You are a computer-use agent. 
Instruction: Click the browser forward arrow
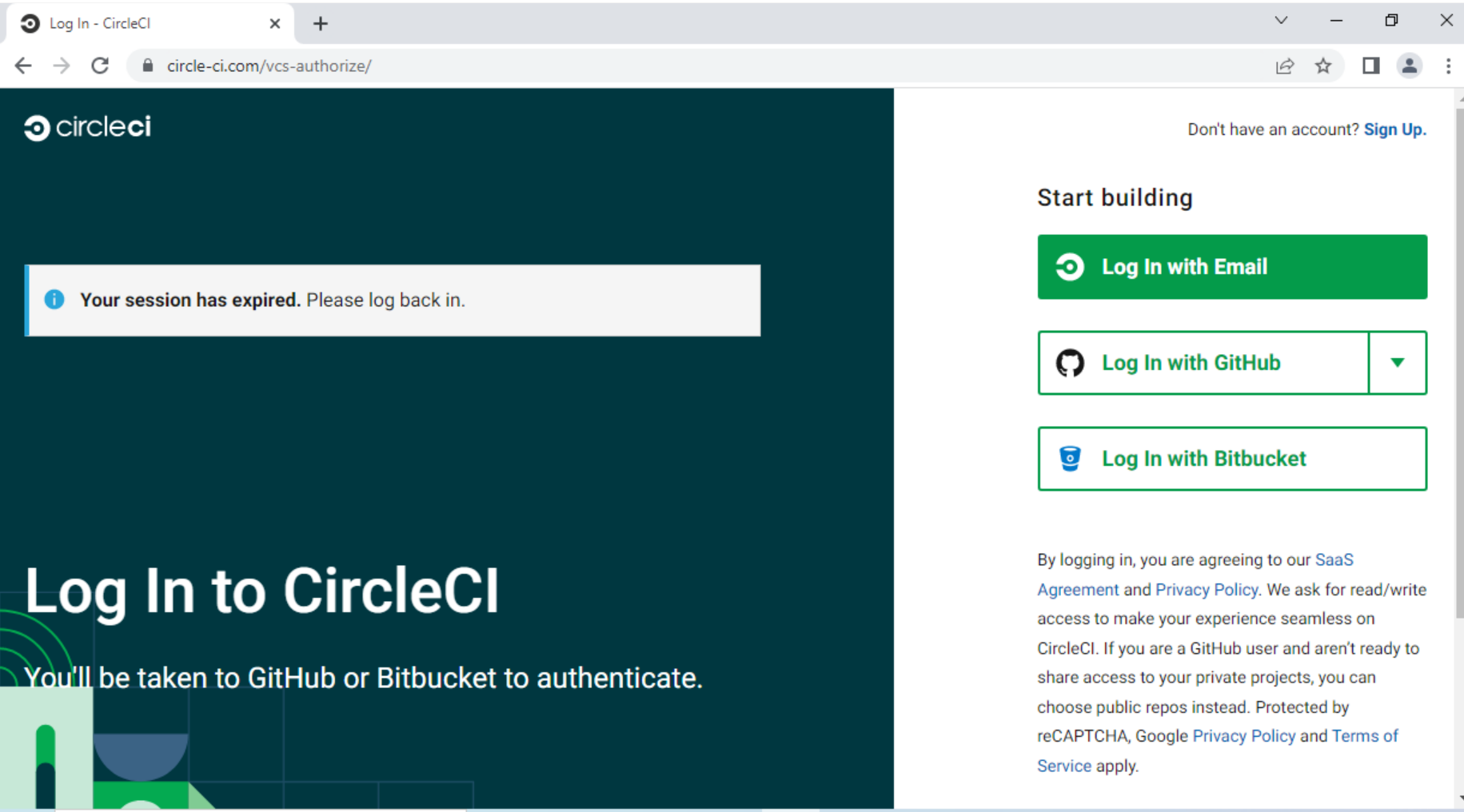[62, 66]
